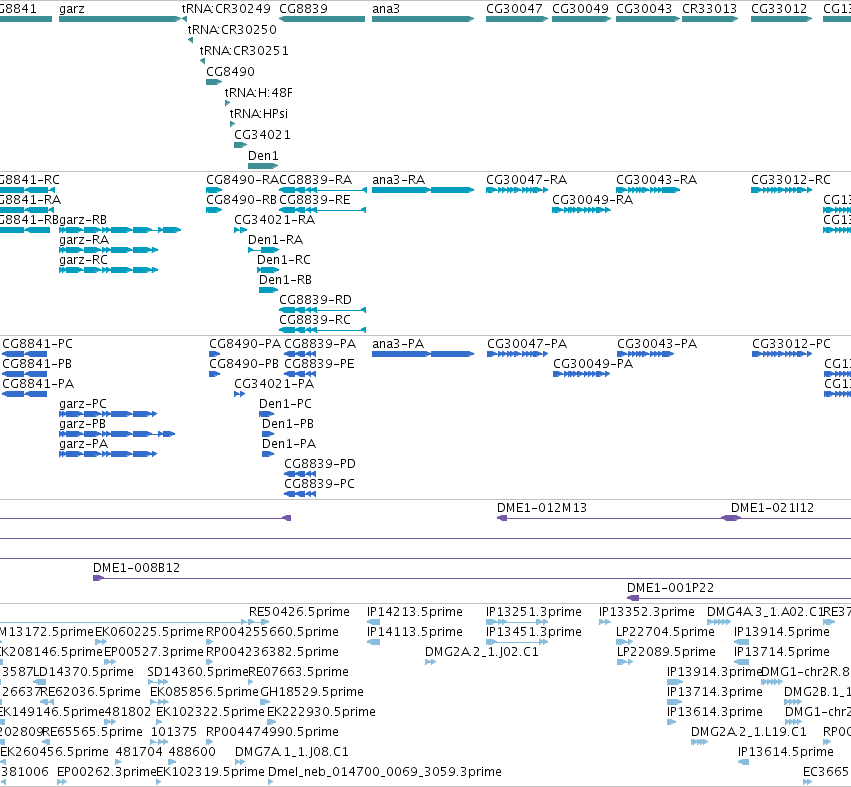Select the DME1-021I12 clone label

[x=772, y=508]
